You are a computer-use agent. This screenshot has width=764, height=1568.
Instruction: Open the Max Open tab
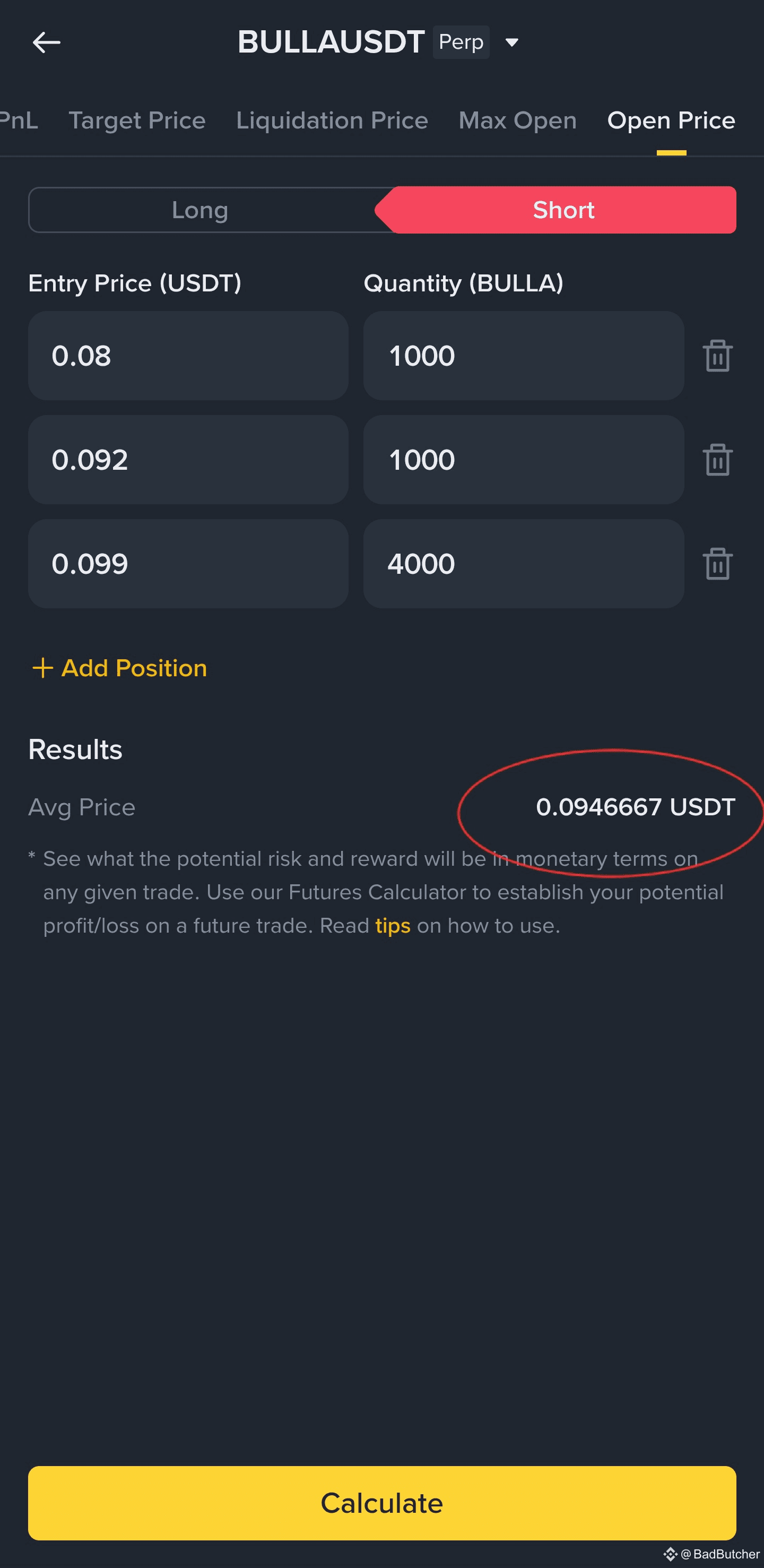tap(517, 120)
